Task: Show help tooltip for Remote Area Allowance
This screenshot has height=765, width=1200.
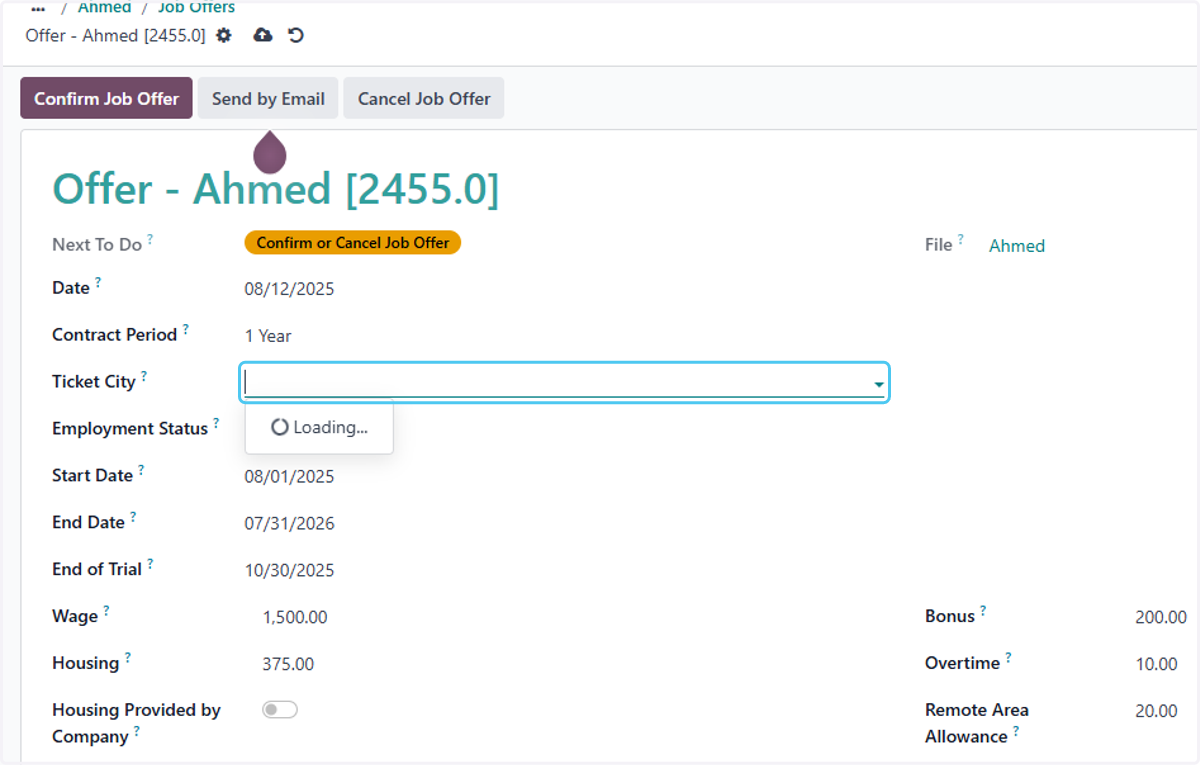Action: (x=1016, y=731)
